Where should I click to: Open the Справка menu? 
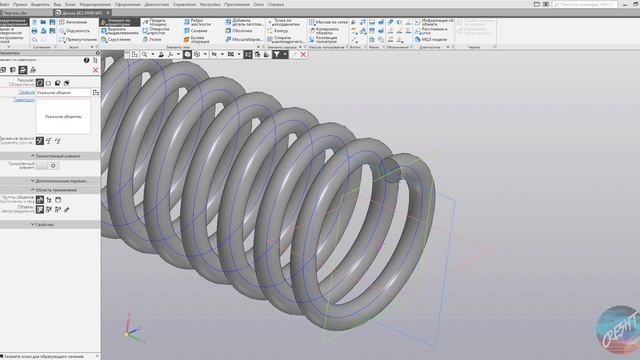(276, 4)
